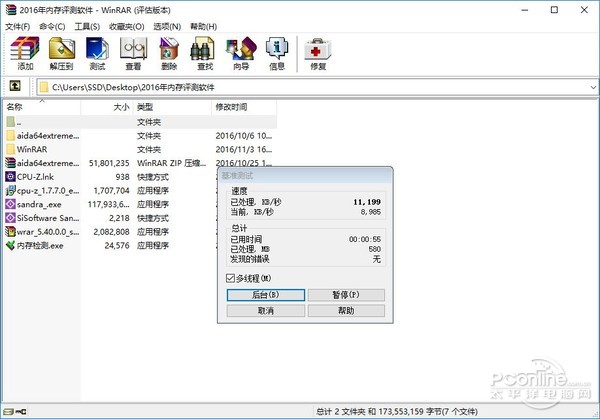Expand the address path dropdown arrow
The height and width of the screenshot is (419, 600).
593,87
